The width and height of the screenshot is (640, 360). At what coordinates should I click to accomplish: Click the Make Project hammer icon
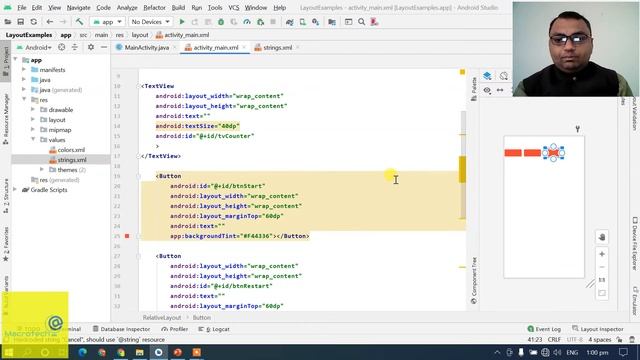coord(79,22)
